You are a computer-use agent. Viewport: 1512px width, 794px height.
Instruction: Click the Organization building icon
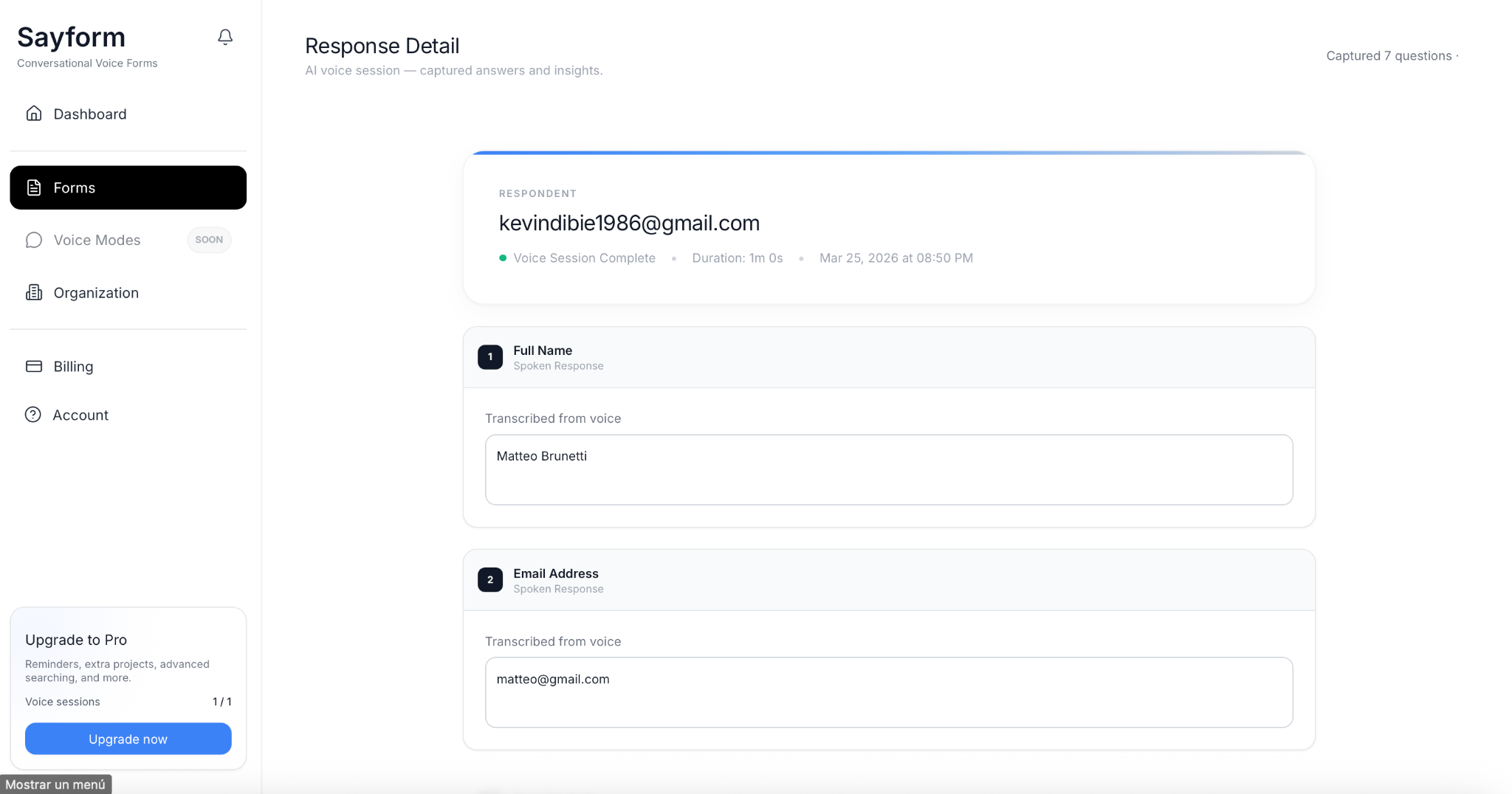coord(34,292)
